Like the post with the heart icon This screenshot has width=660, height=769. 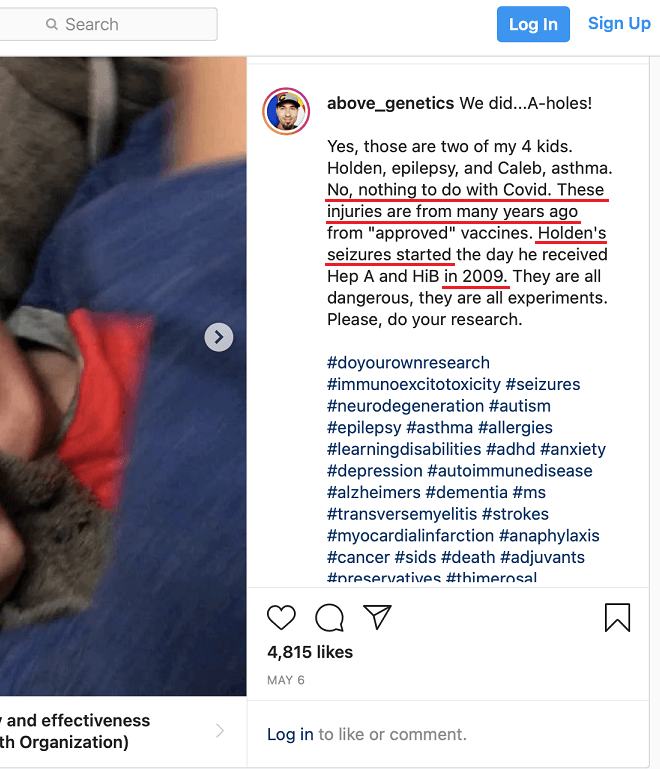pyautogui.click(x=281, y=617)
